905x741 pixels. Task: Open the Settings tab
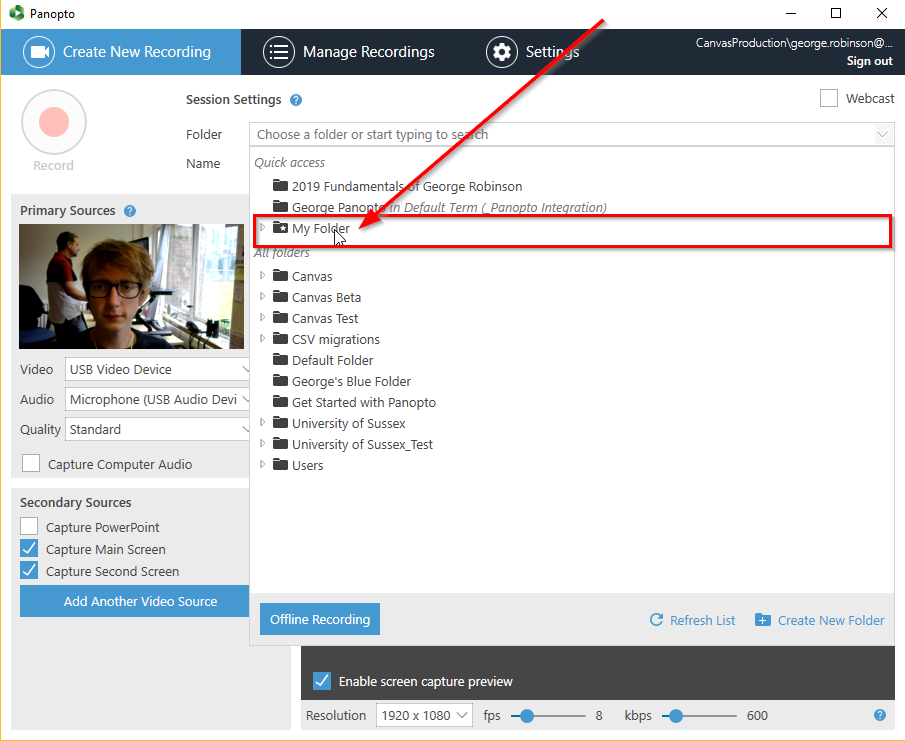click(x=532, y=52)
